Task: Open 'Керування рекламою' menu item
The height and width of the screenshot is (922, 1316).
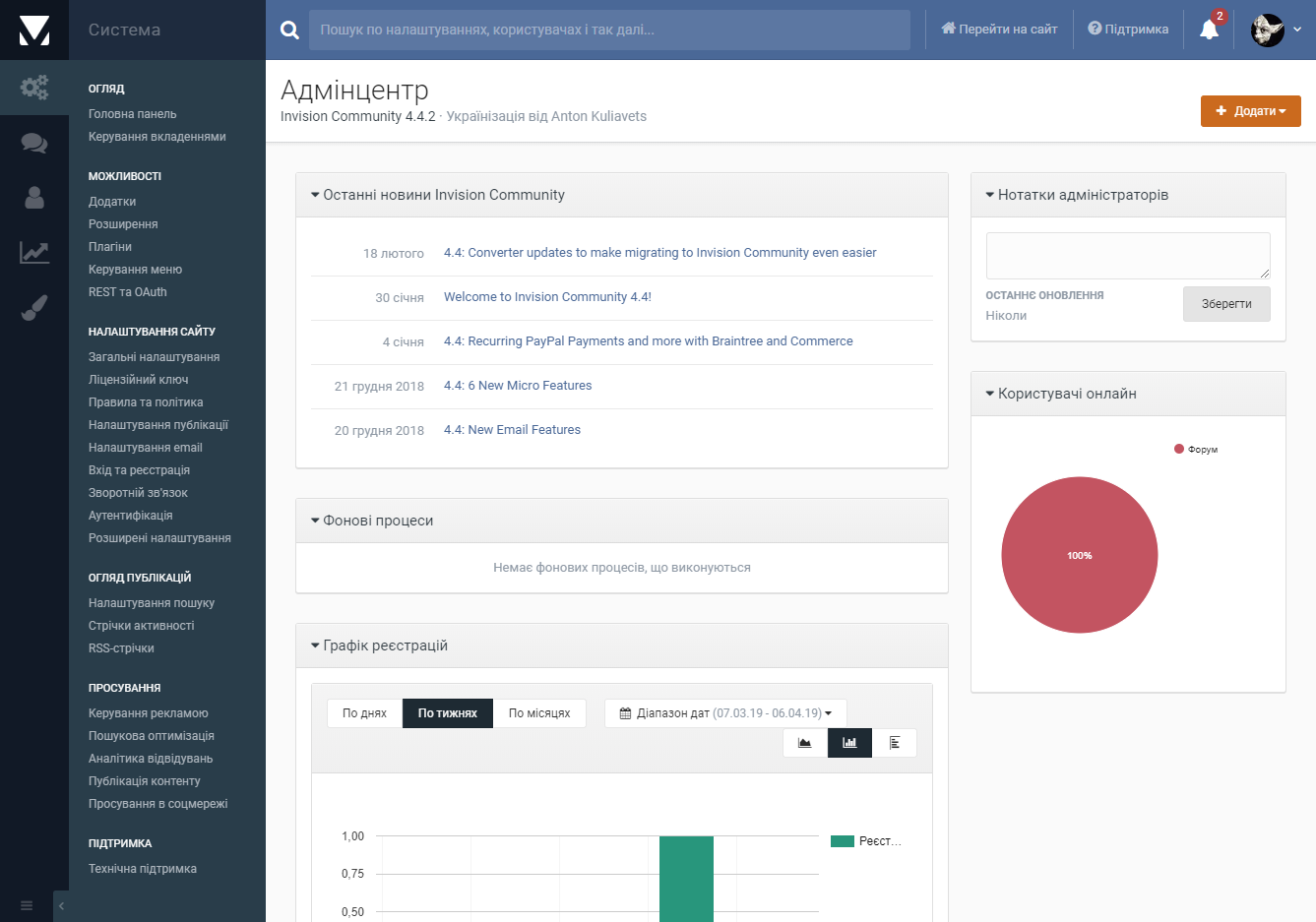Action: (149, 713)
